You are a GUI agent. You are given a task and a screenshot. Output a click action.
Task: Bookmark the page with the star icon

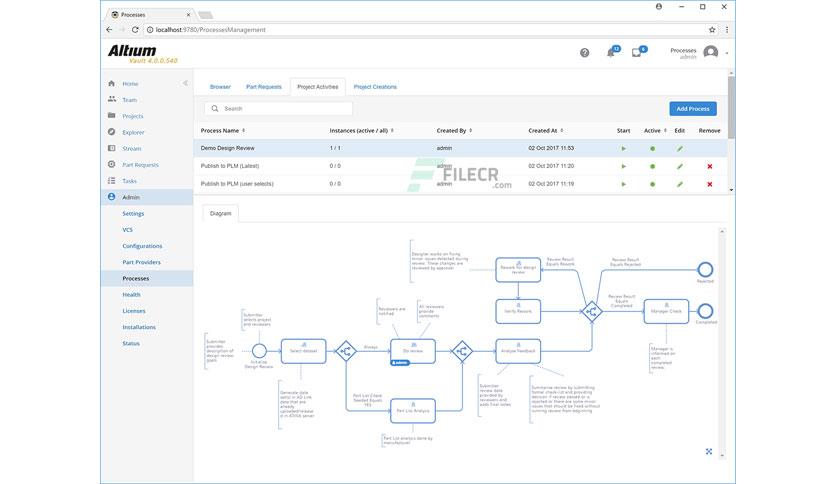pyautogui.click(x=712, y=30)
